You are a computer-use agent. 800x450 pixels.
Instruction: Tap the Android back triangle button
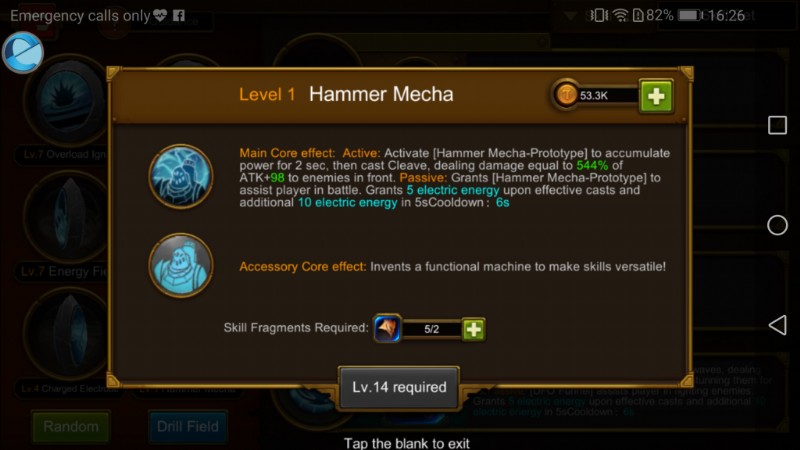pos(777,325)
